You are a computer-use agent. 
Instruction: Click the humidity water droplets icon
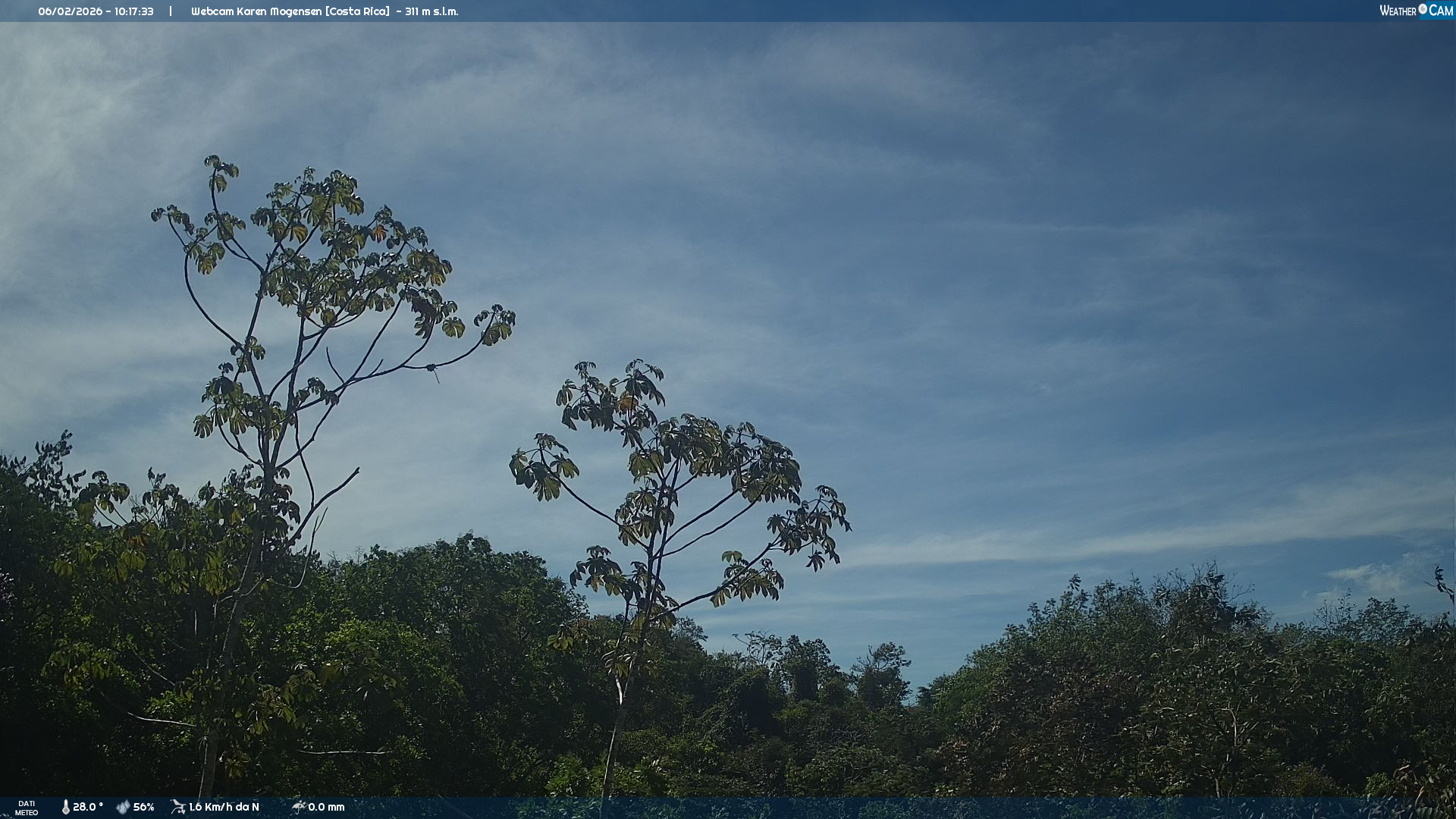pyautogui.click(x=123, y=807)
